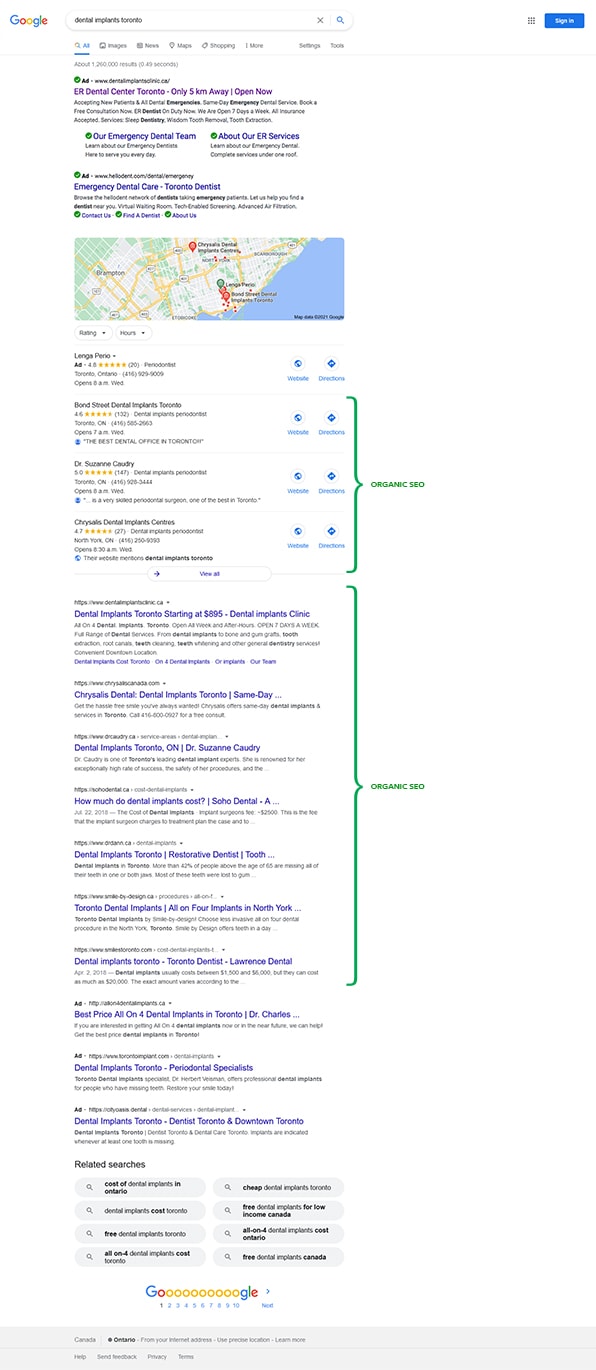Screen dimensions: 596x1370
Task: Open Dental Implants Toronto Starting at $895 result
Action: [192, 614]
